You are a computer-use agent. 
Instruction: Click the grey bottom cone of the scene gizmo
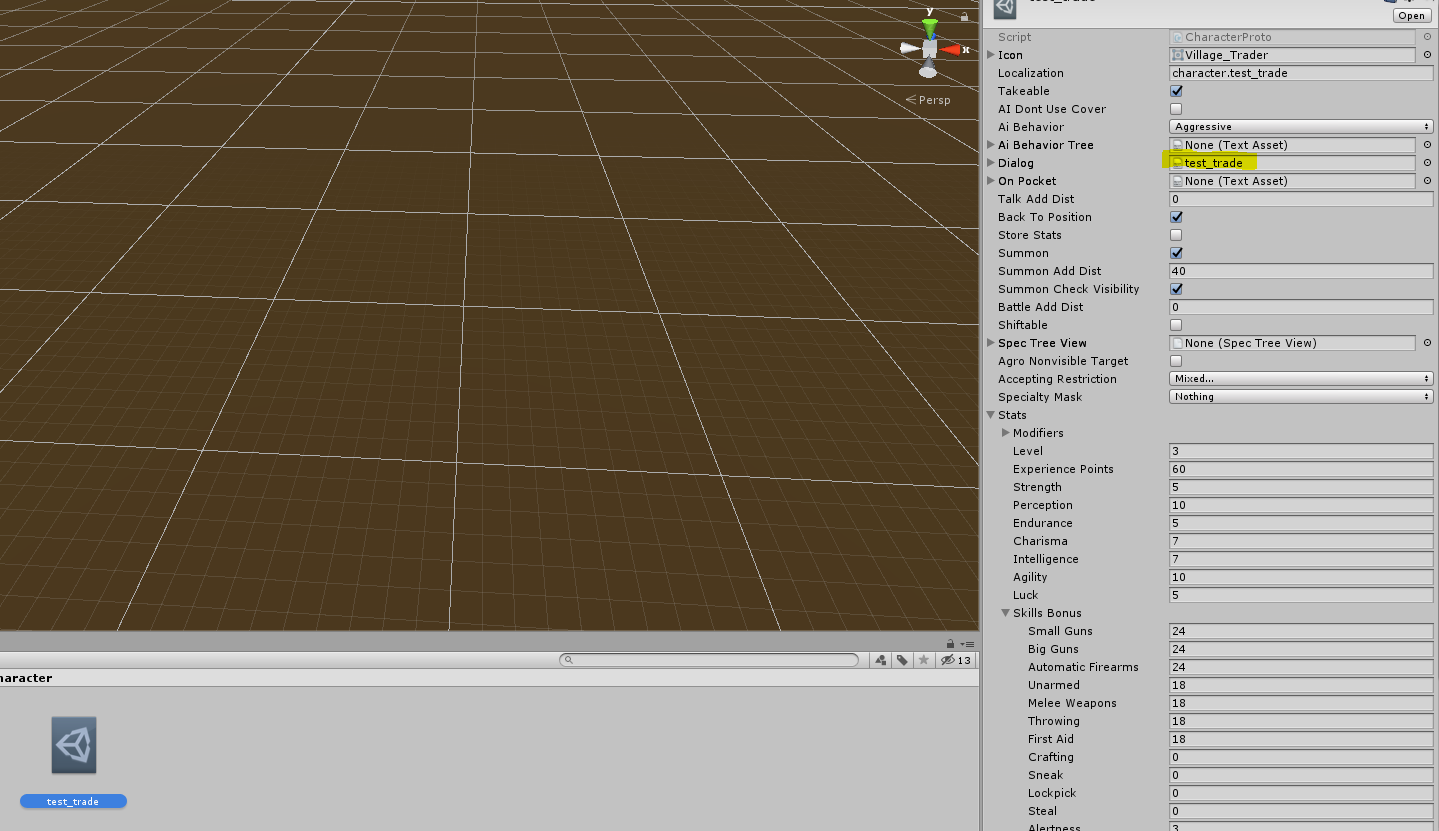(928, 69)
